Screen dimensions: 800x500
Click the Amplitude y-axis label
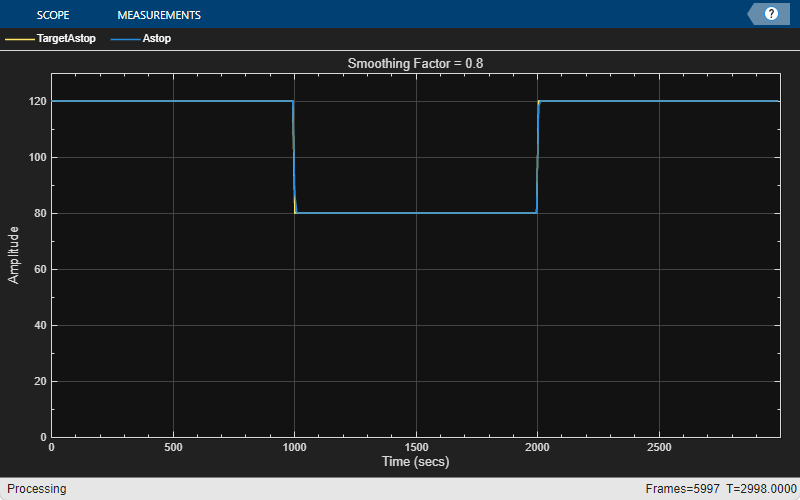coord(13,255)
